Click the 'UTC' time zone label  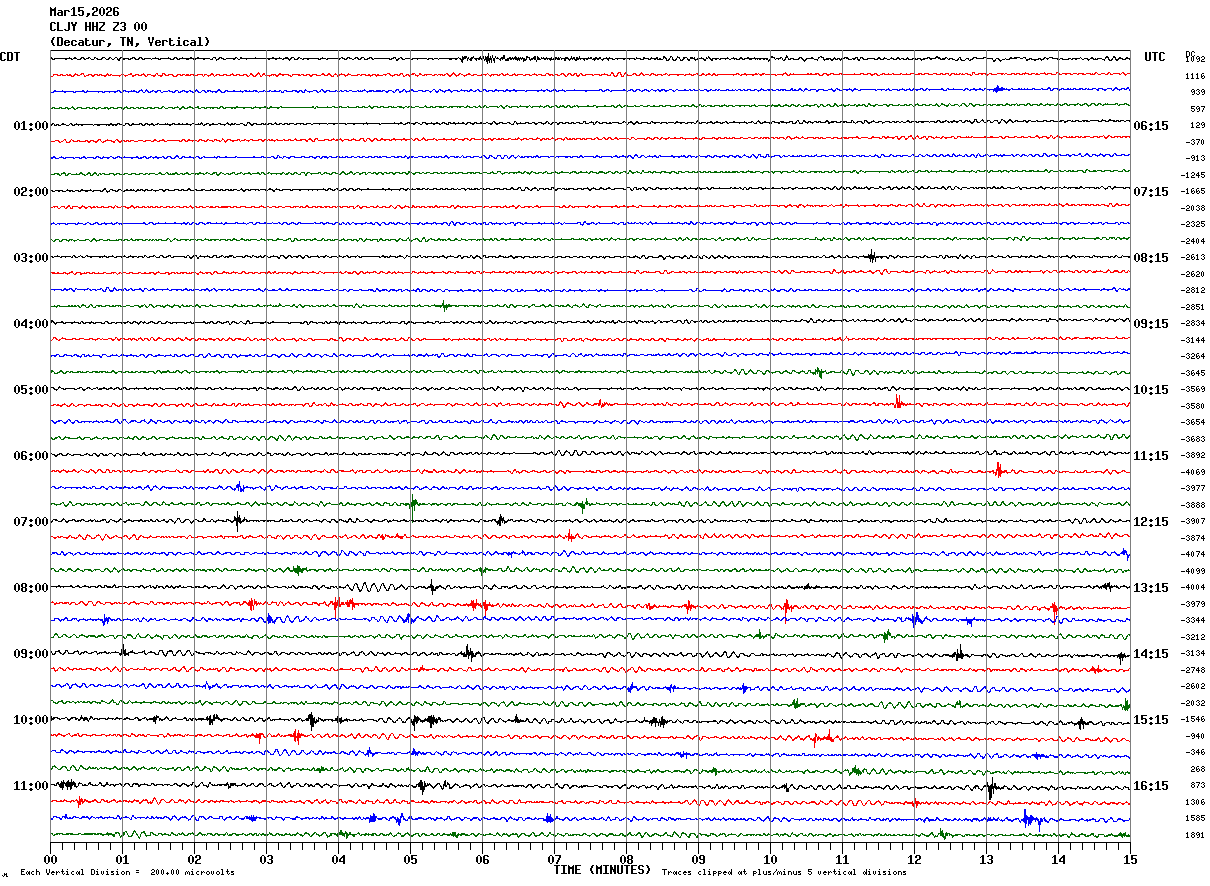pos(1155,57)
